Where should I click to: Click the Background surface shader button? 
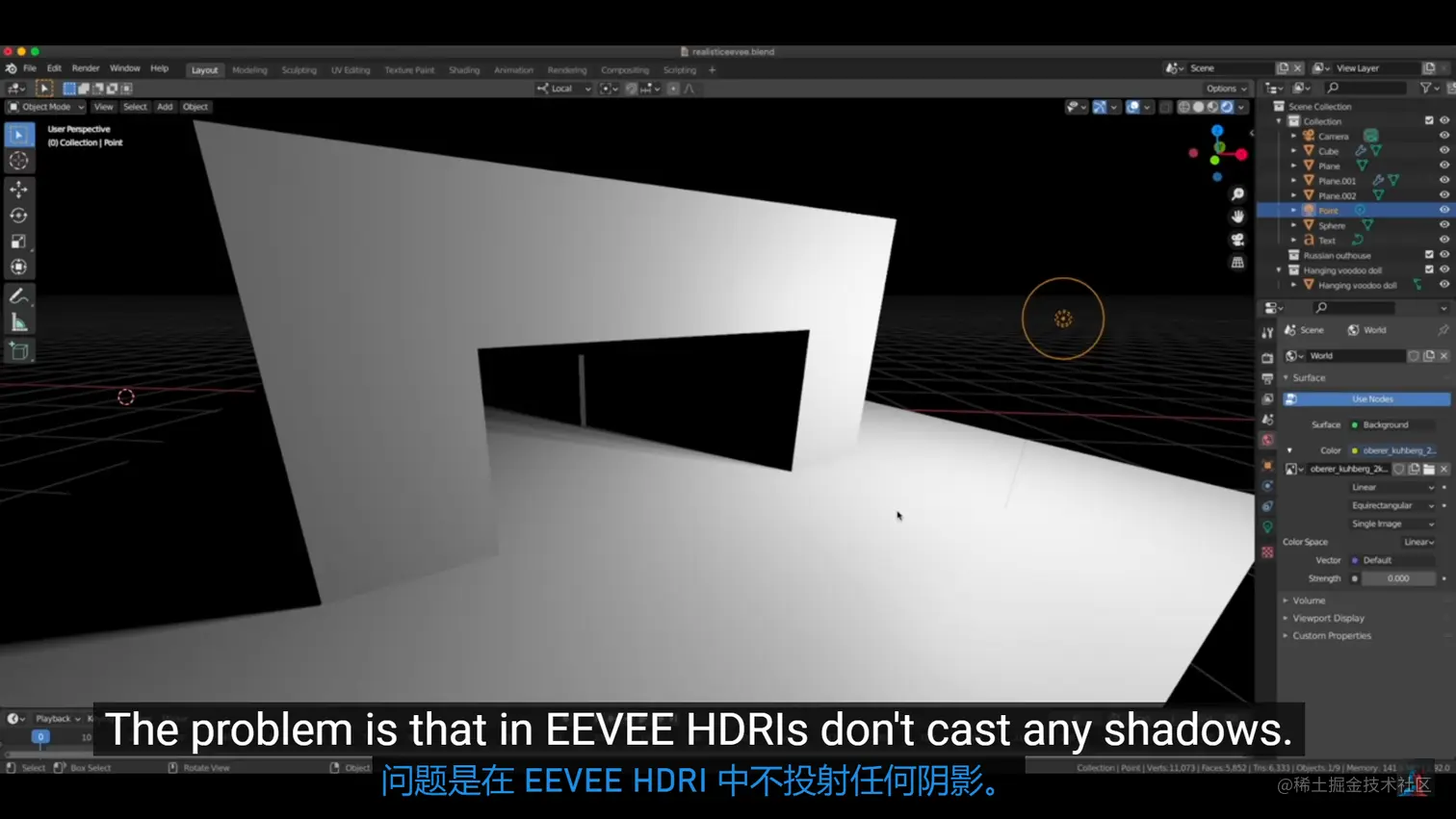[1392, 424]
